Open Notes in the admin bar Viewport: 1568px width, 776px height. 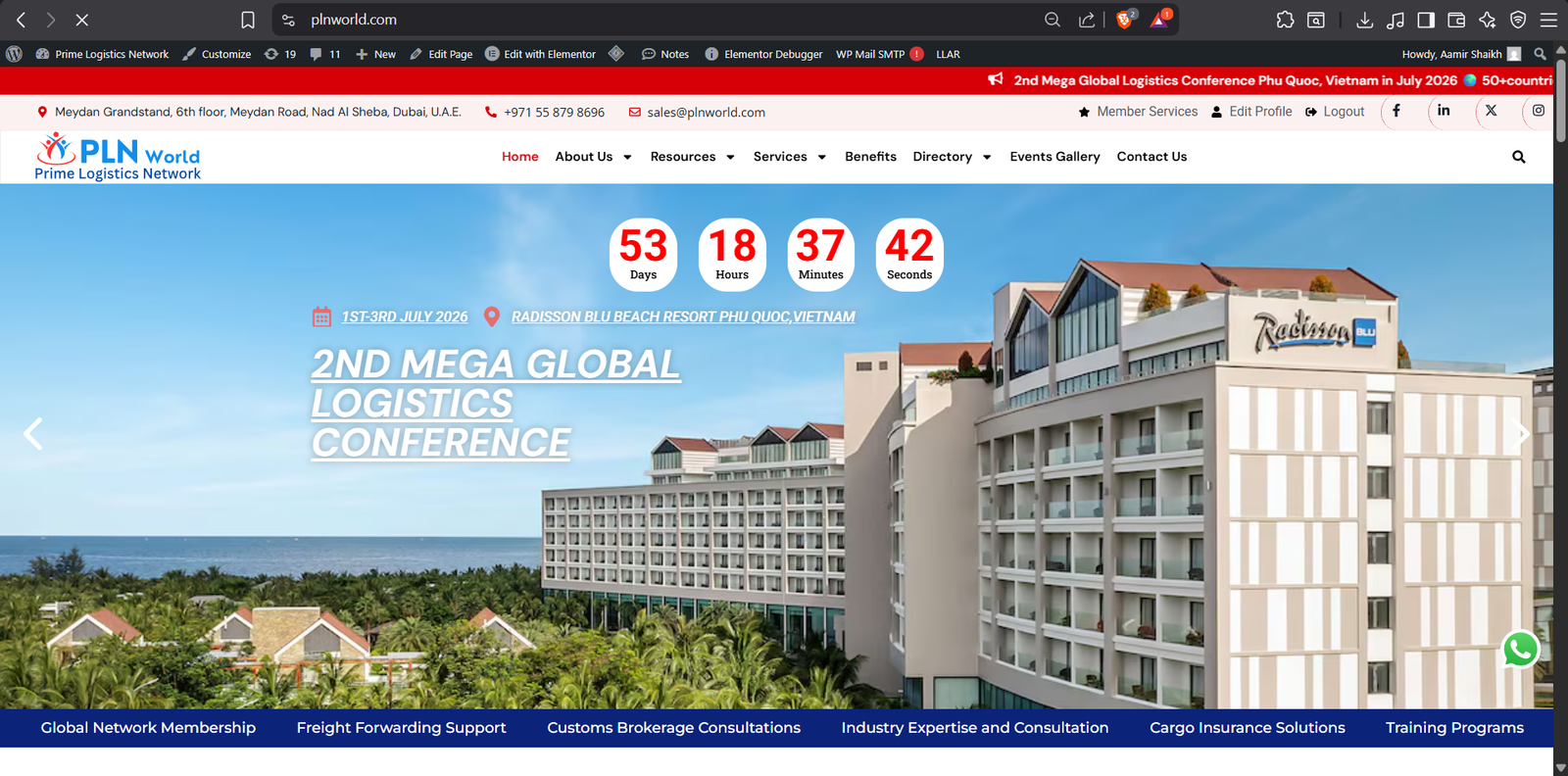(x=665, y=54)
